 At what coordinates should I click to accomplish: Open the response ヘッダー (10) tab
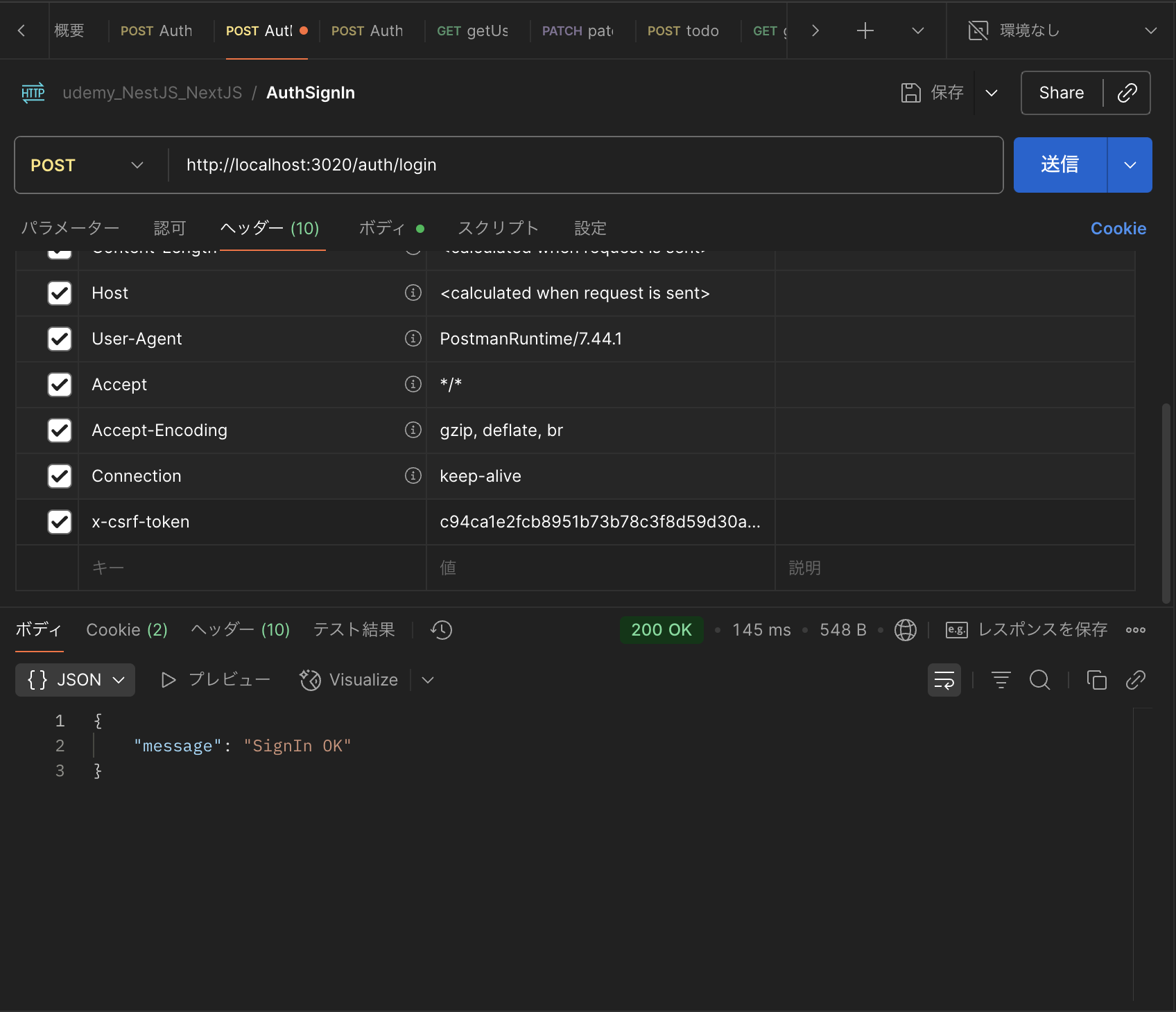(240, 630)
